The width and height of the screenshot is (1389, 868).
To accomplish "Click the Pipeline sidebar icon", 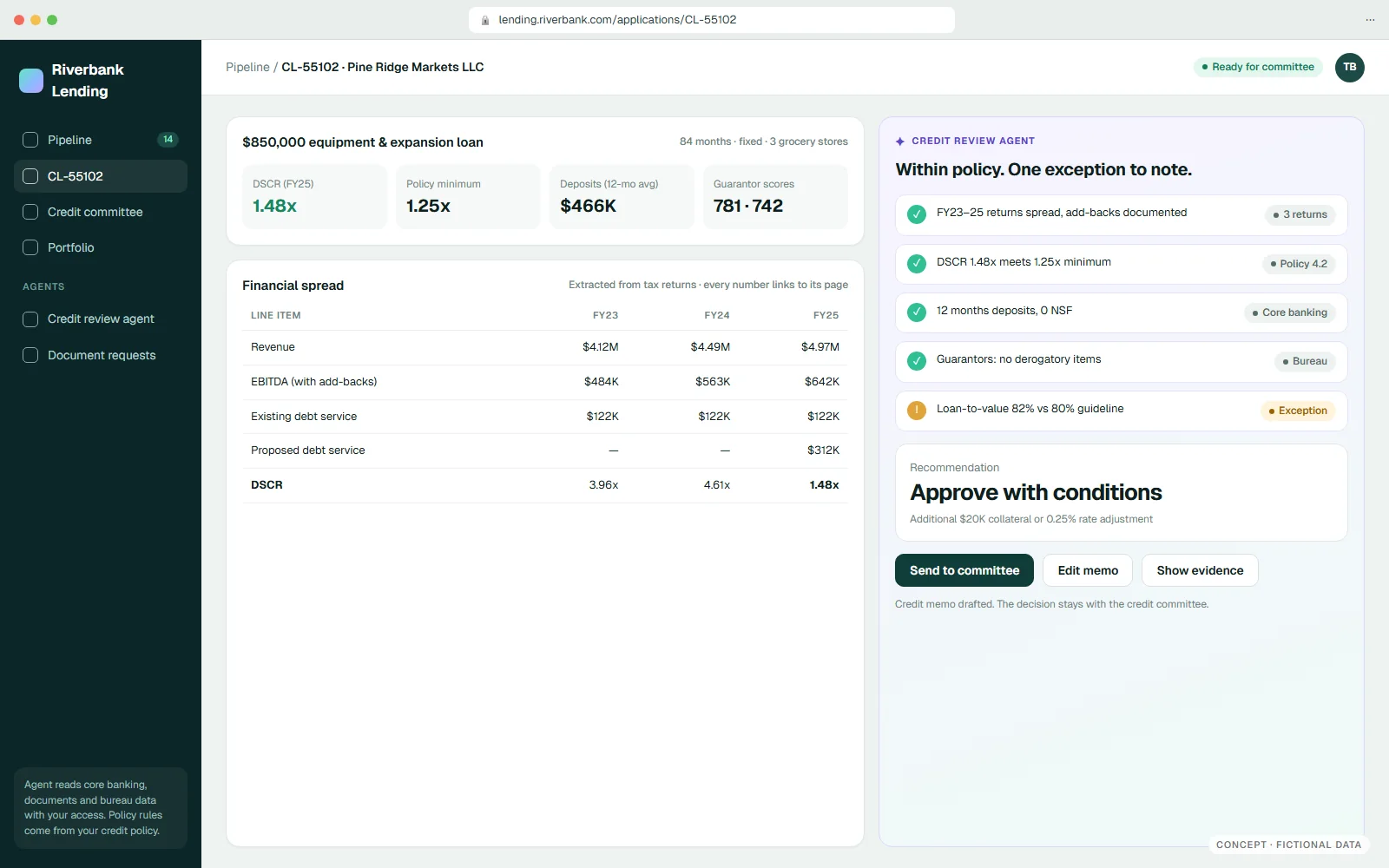I will (x=30, y=140).
